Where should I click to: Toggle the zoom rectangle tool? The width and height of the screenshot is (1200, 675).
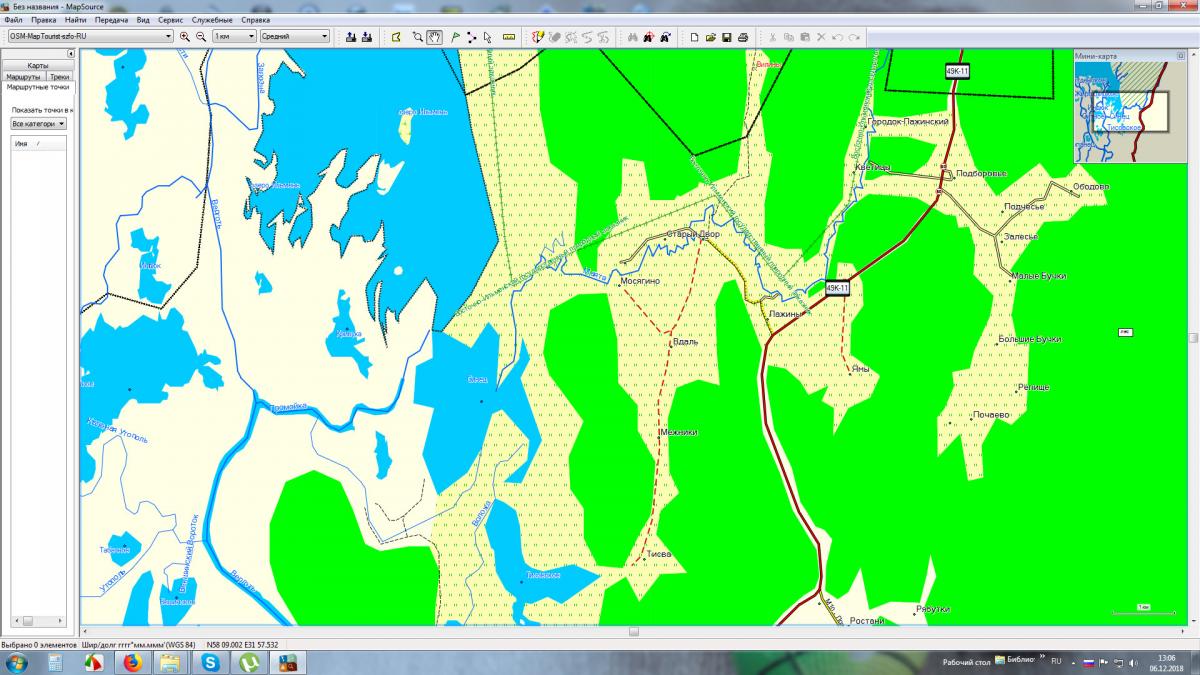pyautogui.click(x=418, y=37)
